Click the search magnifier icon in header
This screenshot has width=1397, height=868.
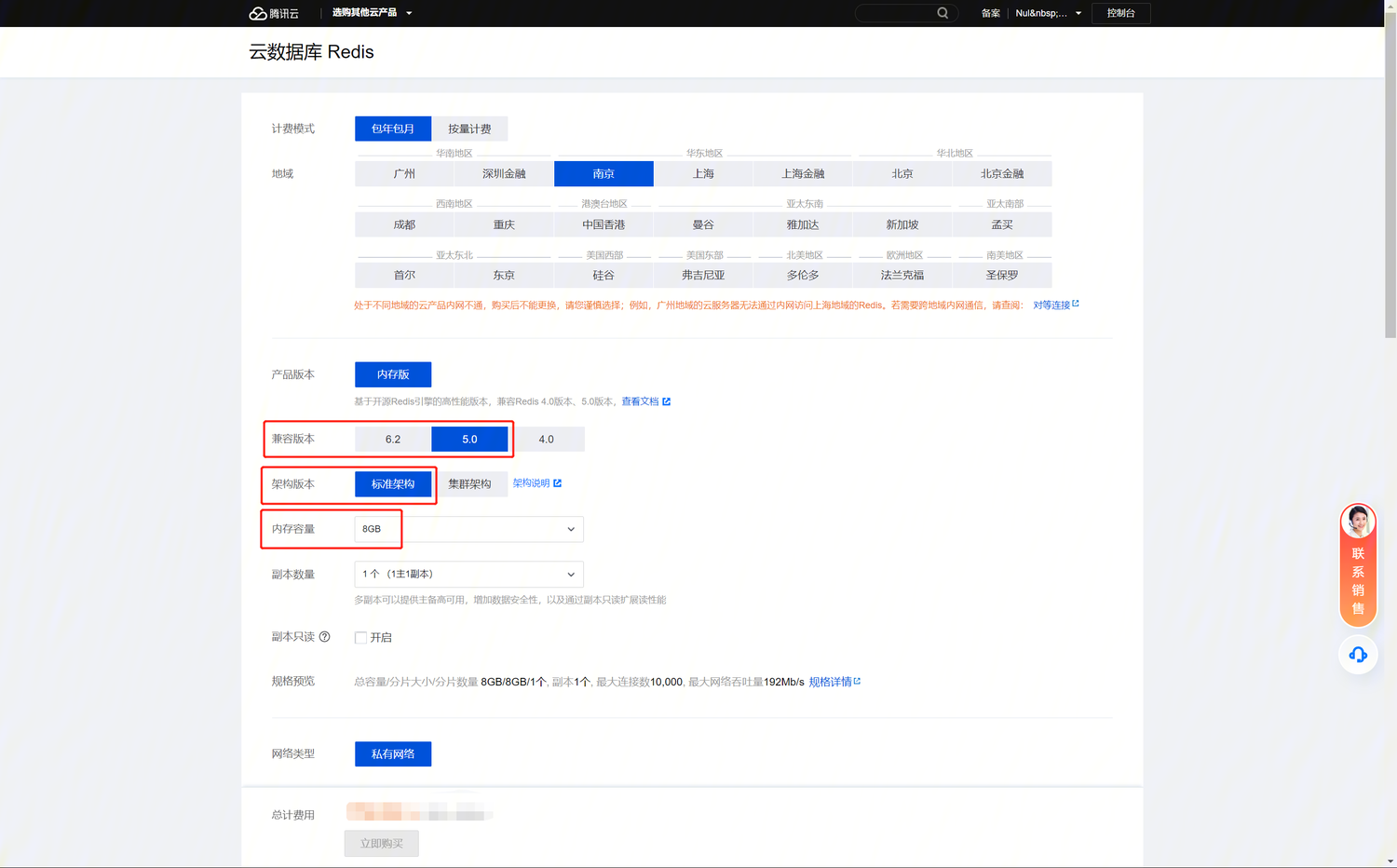tap(943, 13)
